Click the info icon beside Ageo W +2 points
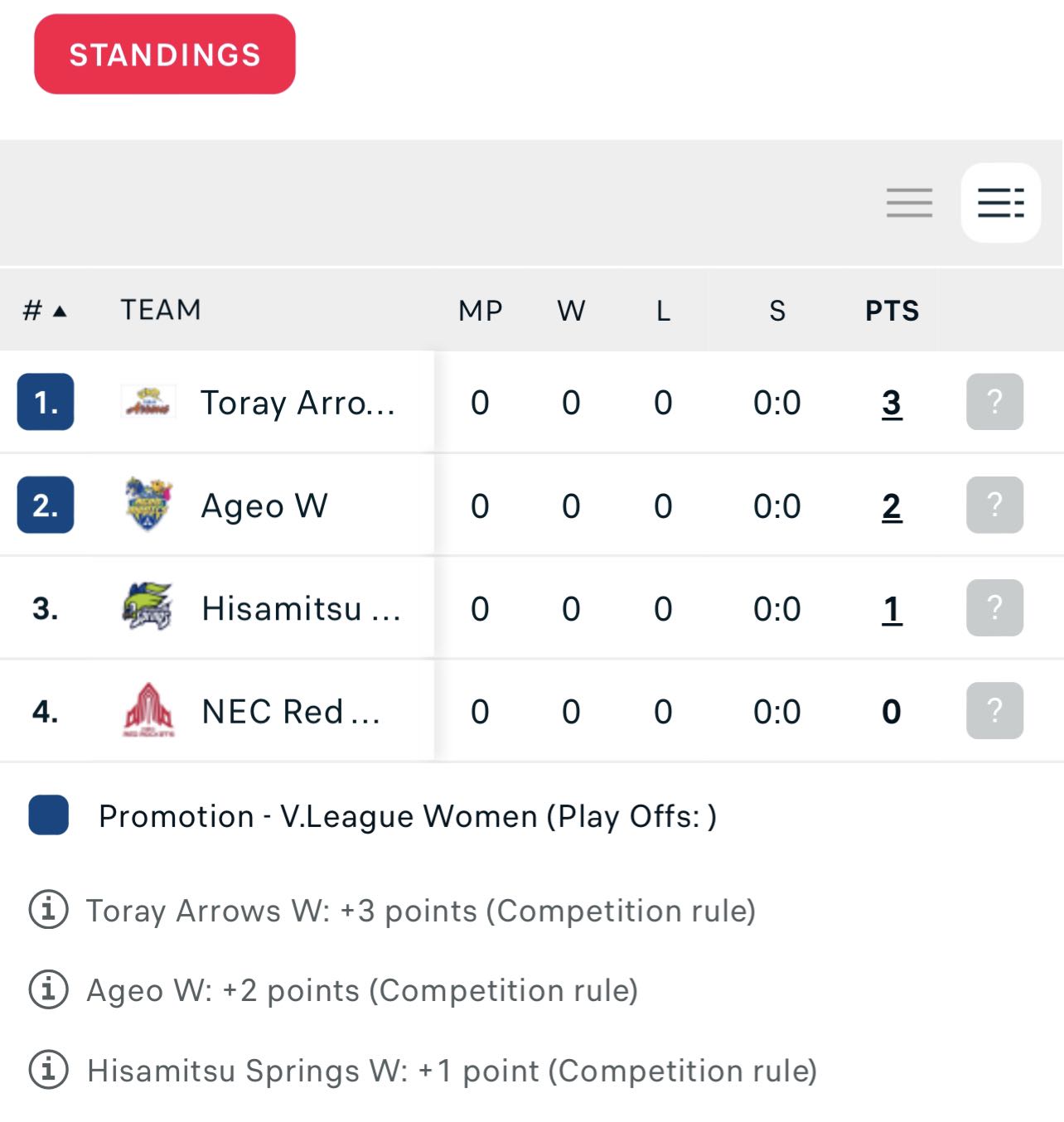This screenshot has height=1122, width=1064. coord(48,989)
